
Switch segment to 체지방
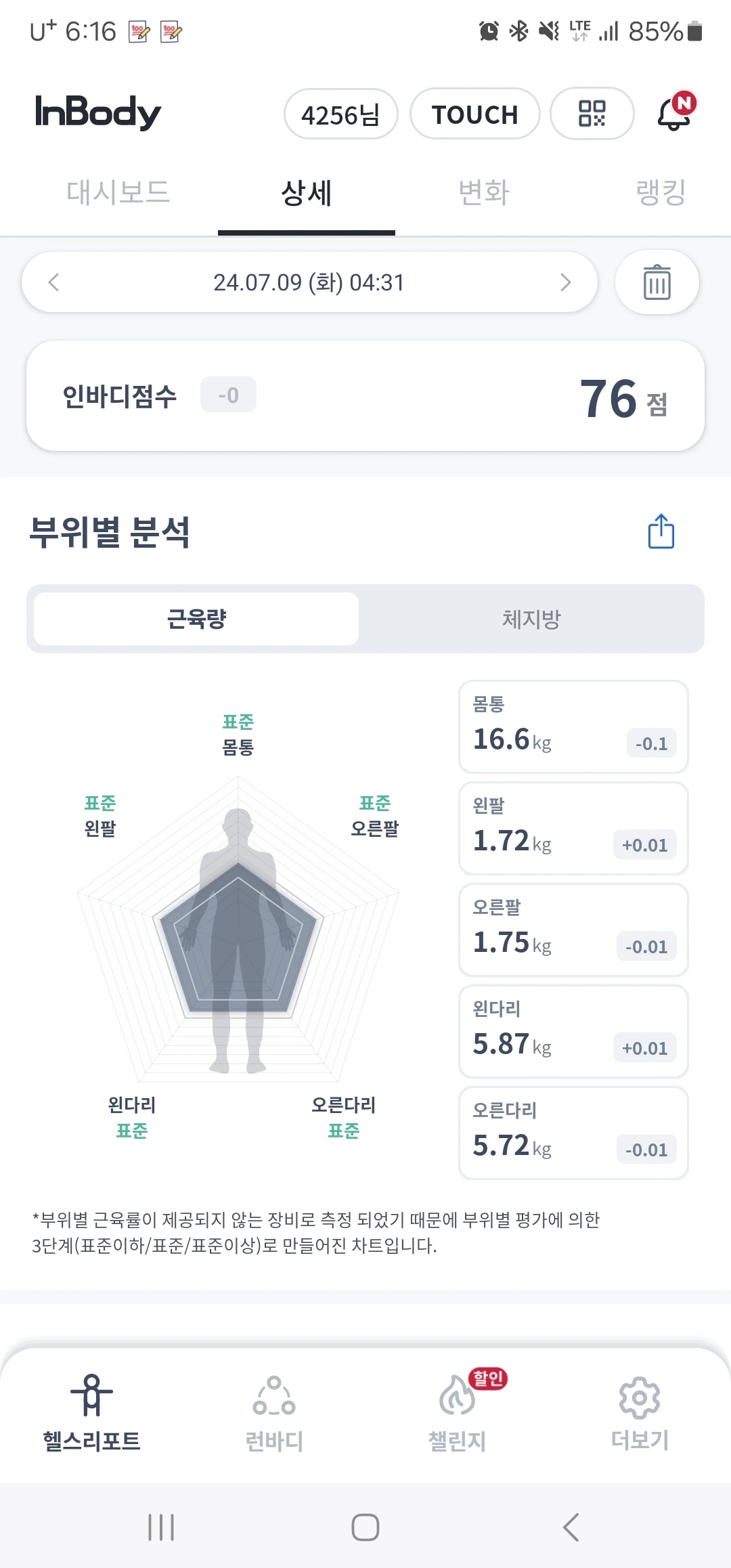point(531,619)
